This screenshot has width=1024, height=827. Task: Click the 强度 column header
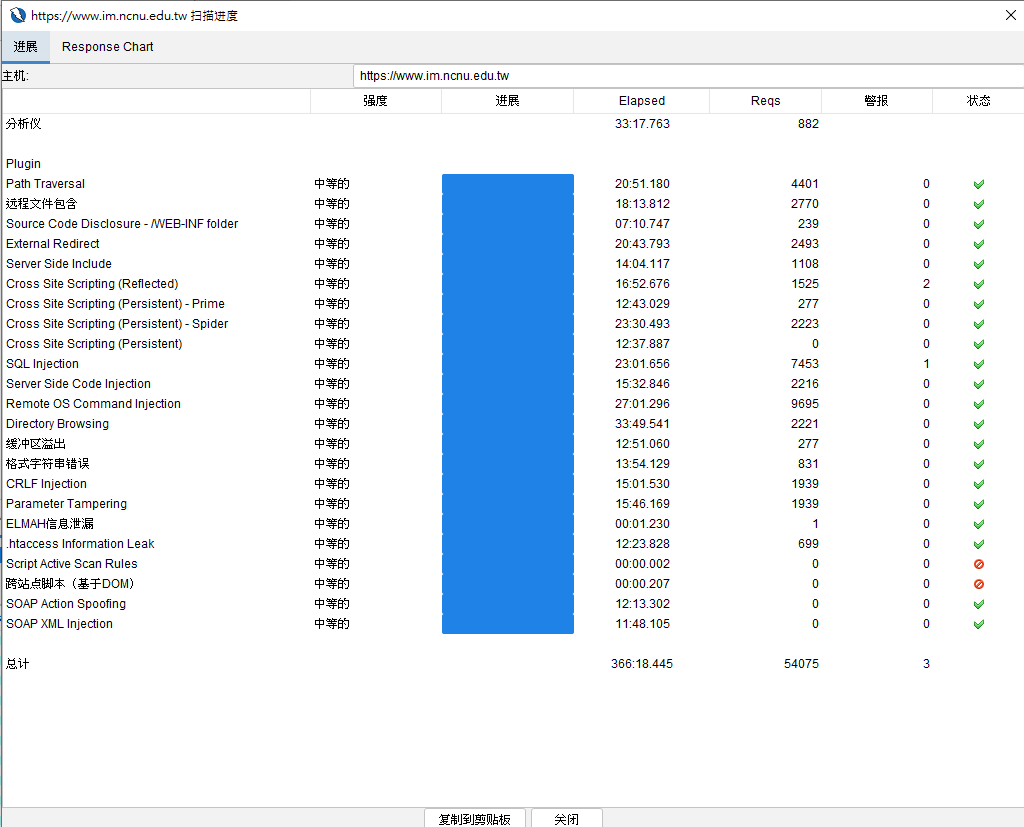[376, 101]
